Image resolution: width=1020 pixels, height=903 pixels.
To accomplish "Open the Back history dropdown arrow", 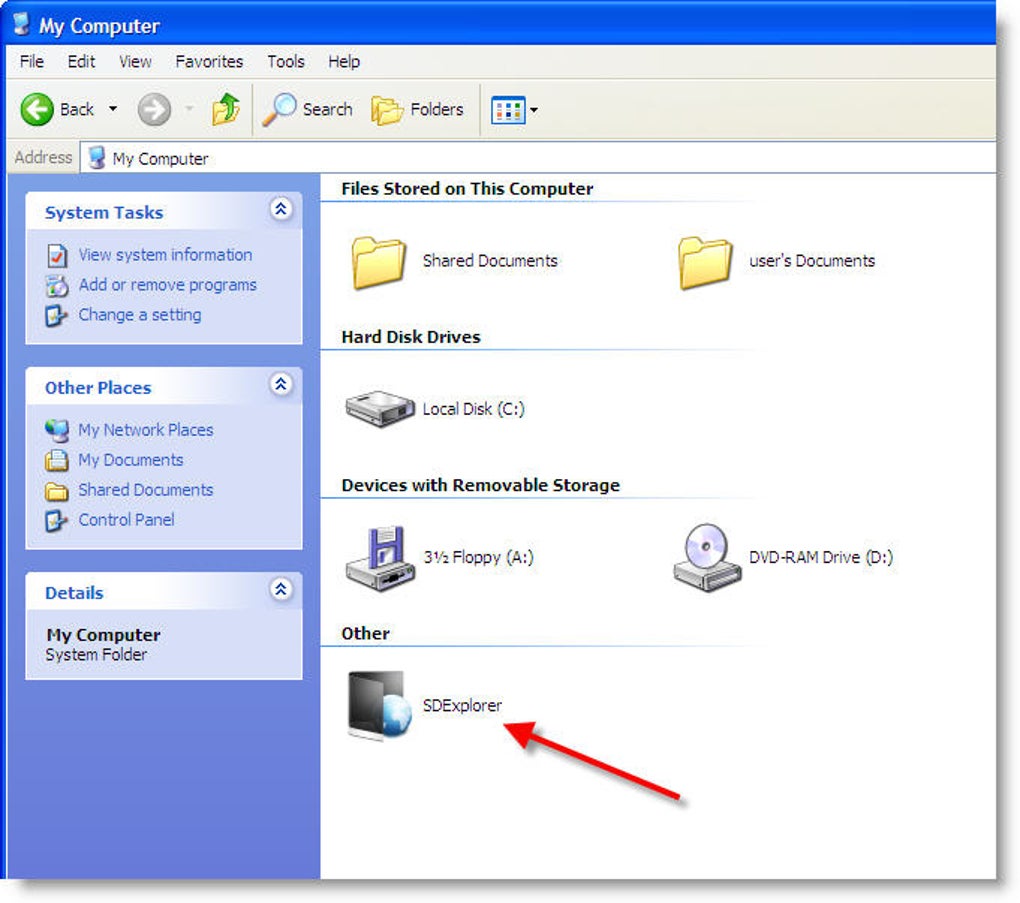I will click(x=113, y=109).
